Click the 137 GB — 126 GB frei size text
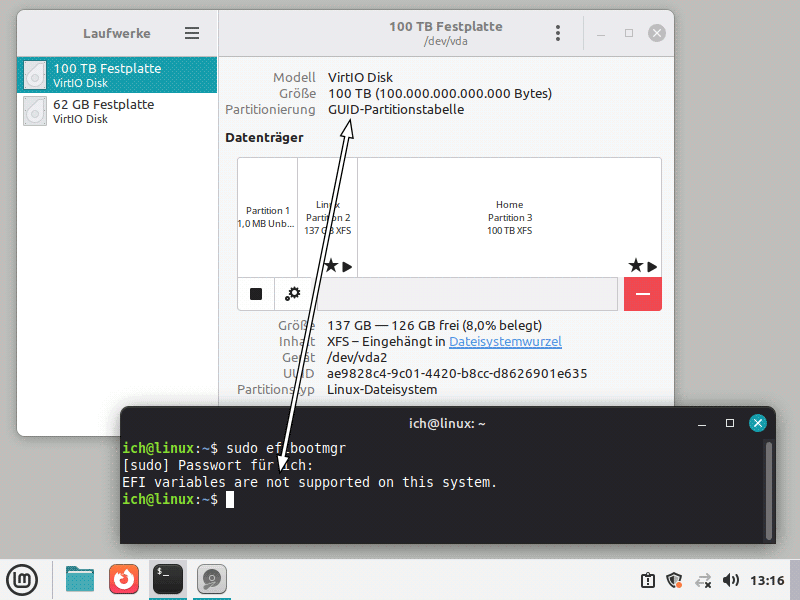Viewport: 800px width, 600px height. tap(435, 326)
